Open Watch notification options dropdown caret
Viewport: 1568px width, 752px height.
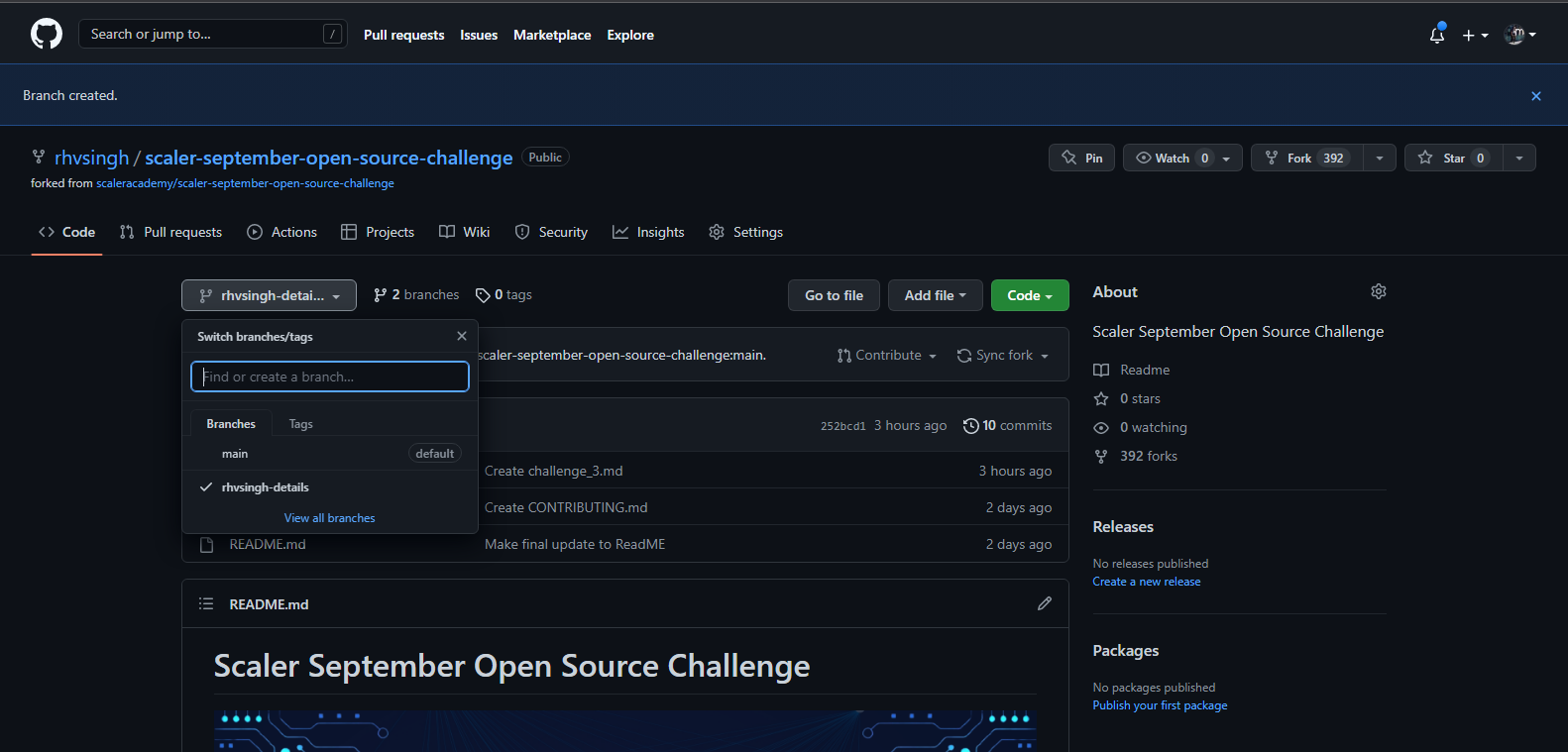tap(1227, 158)
